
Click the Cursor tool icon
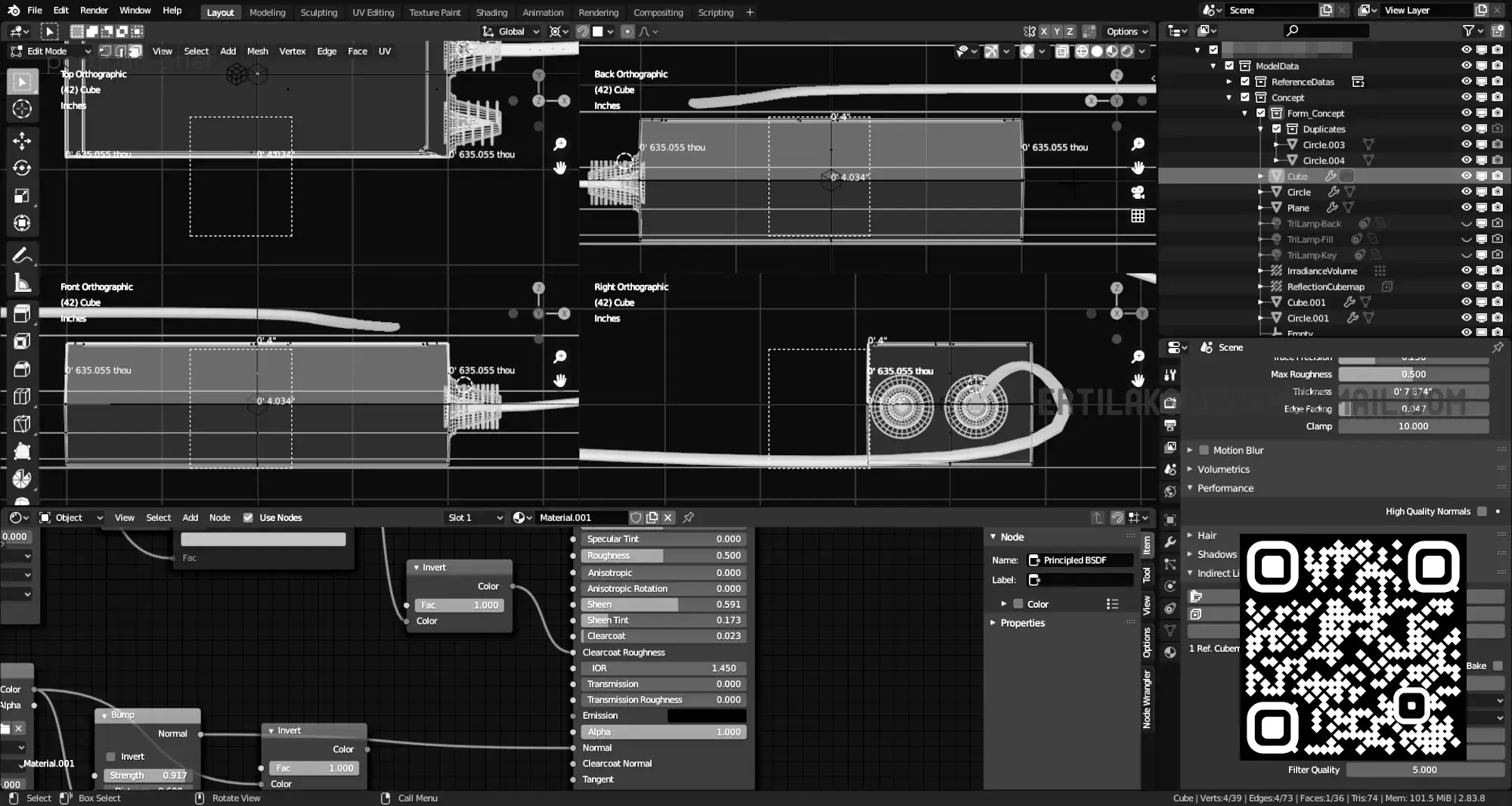tap(22, 109)
